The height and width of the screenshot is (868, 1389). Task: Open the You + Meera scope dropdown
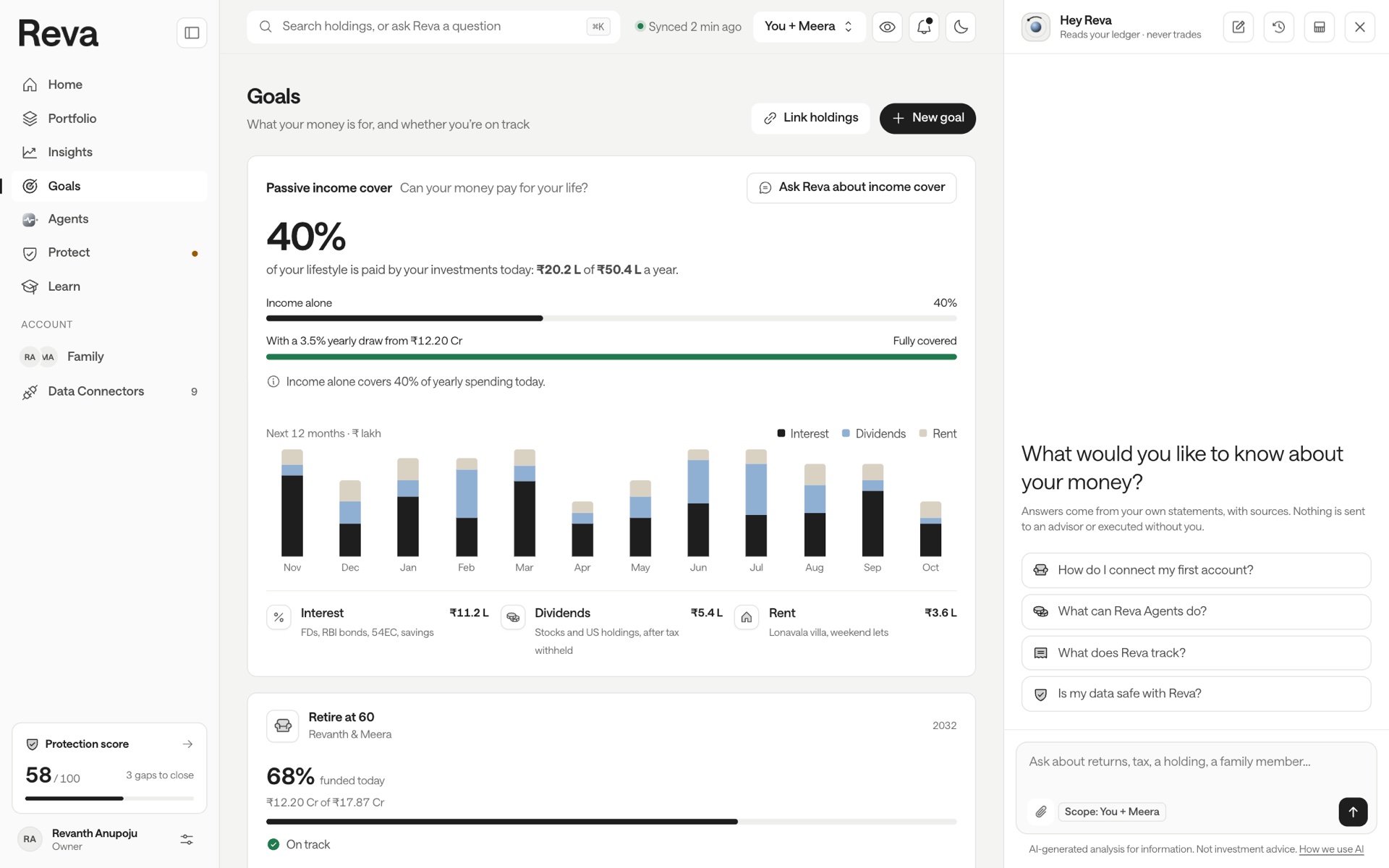point(809,27)
